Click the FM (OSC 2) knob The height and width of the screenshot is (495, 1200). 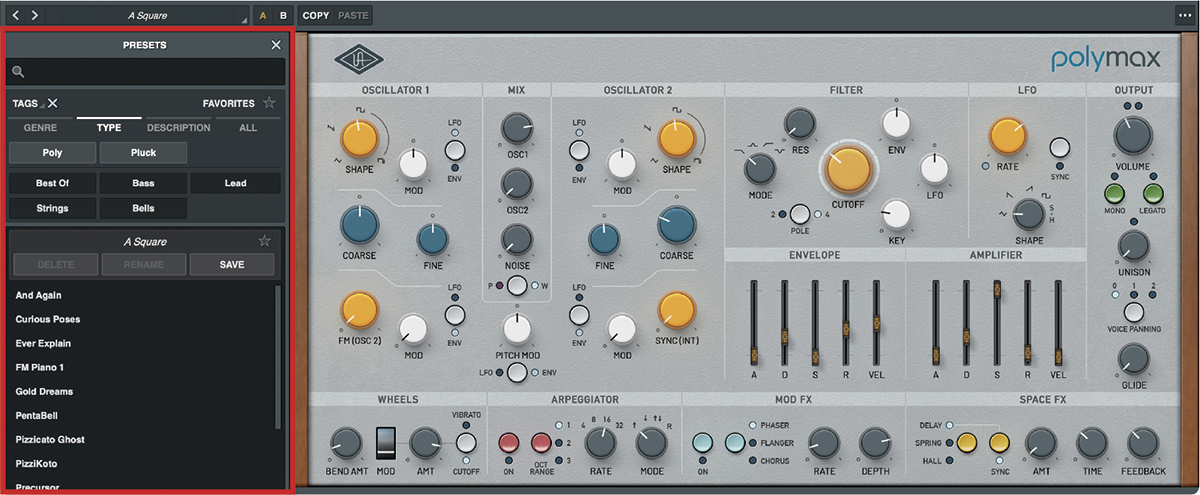(359, 309)
